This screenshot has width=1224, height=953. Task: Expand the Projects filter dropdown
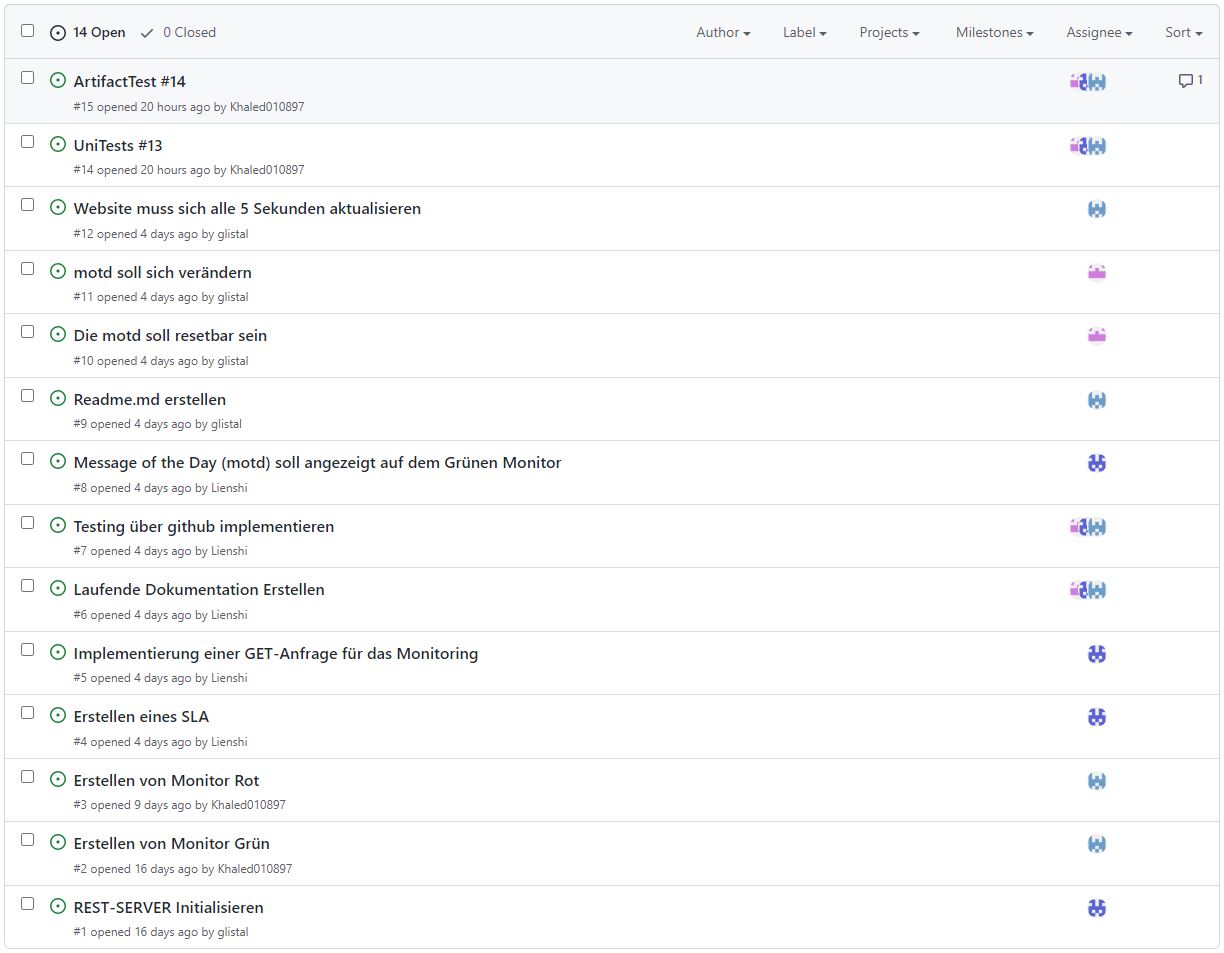pos(890,32)
